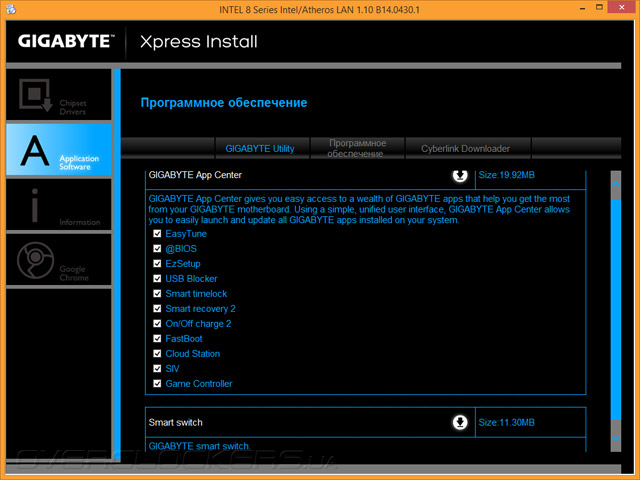640x480 pixels.
Task: Click the GIGABYTE App Center download icon
Action: [460, 175]
